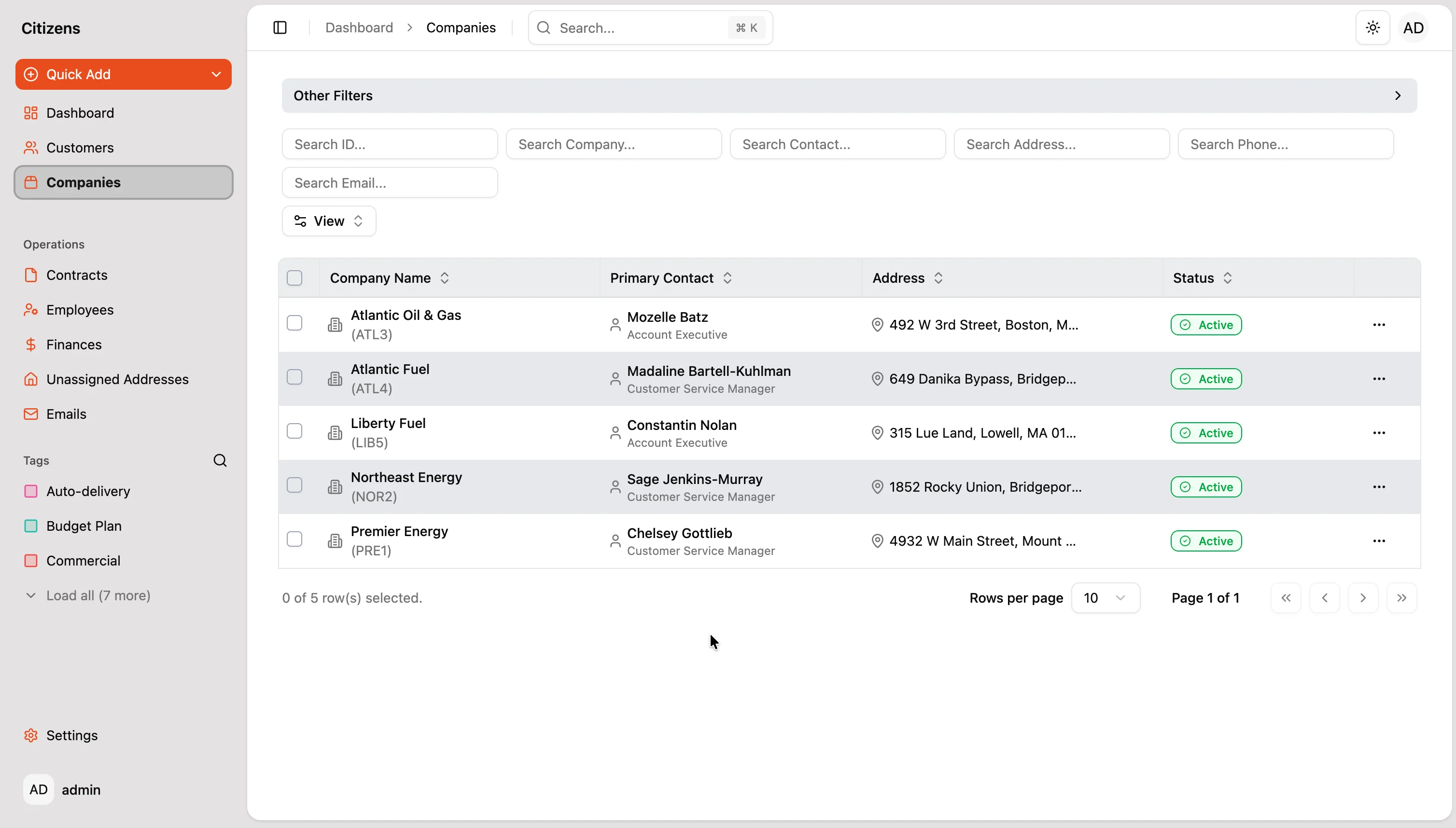1456x828 pixels.
Task: Open the Rows per page dropdown
Action: (1105, 598)
